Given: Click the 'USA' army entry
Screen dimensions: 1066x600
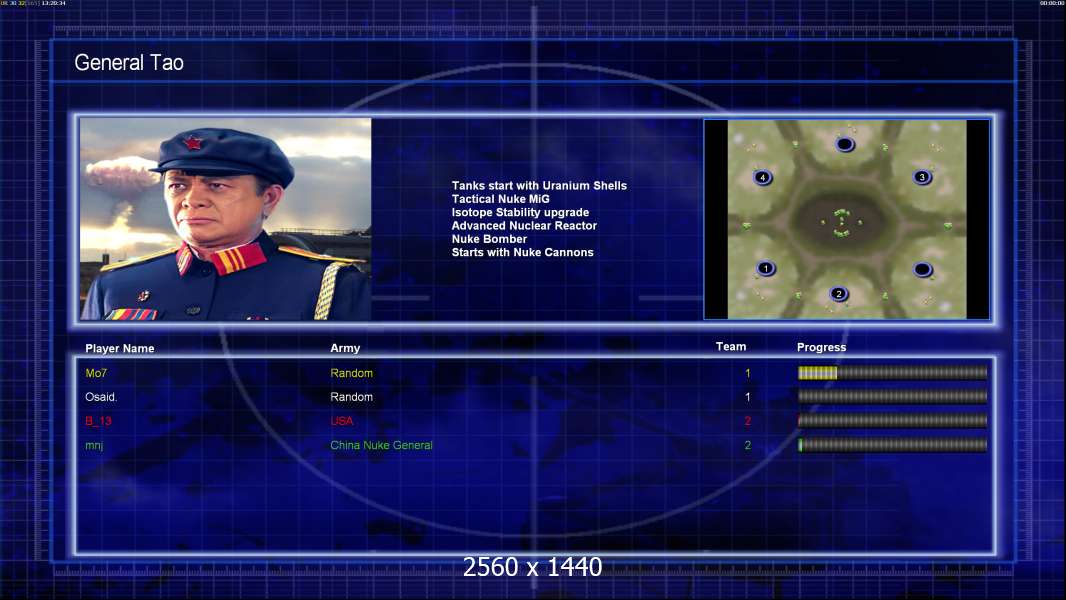Looking at the screenshot, I should (341, 421).
